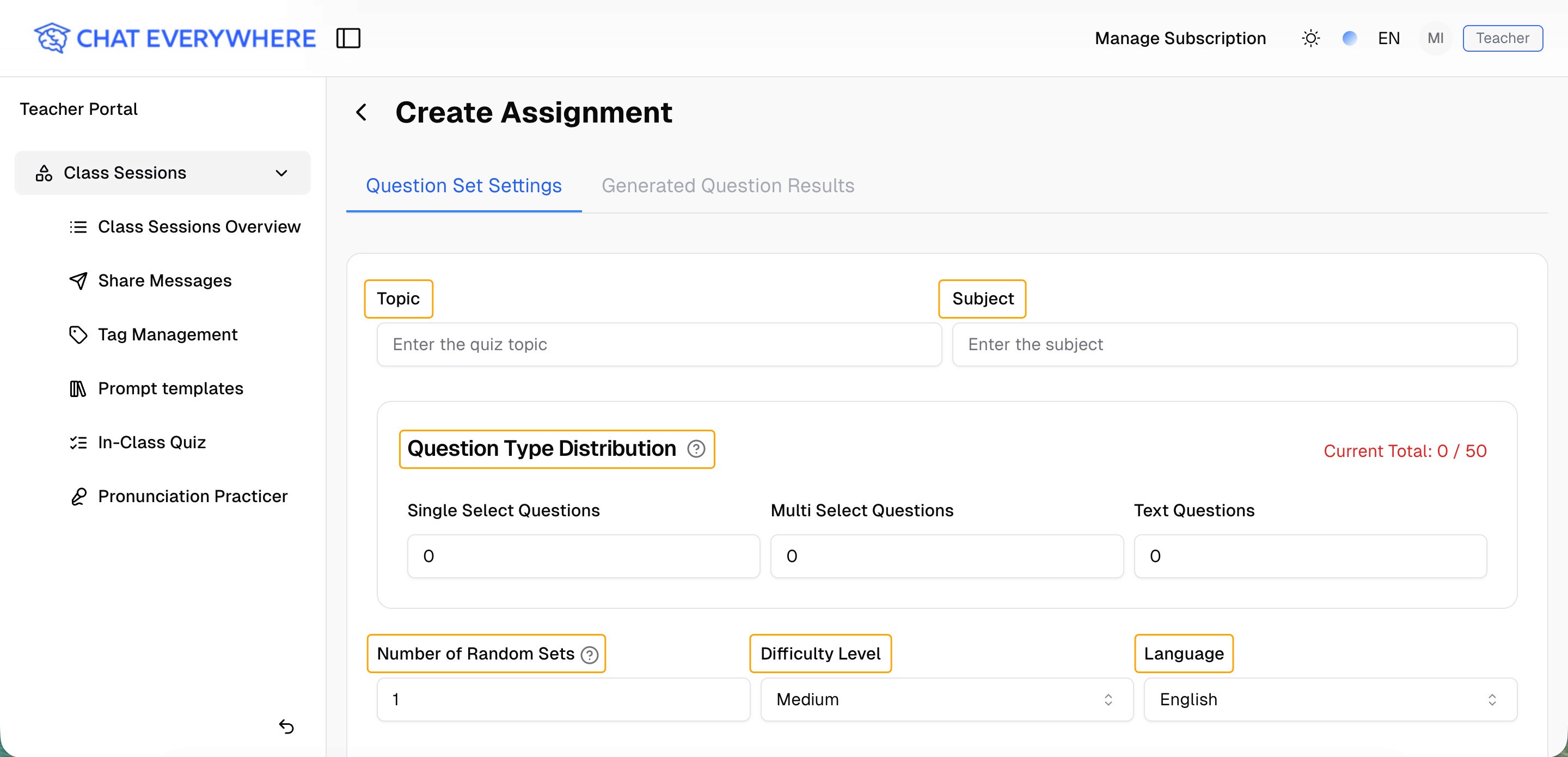Viewport: 1568px width, 757px height.
Task: Switch to the Generated Question Results tab
Action: tap(727, 185)
